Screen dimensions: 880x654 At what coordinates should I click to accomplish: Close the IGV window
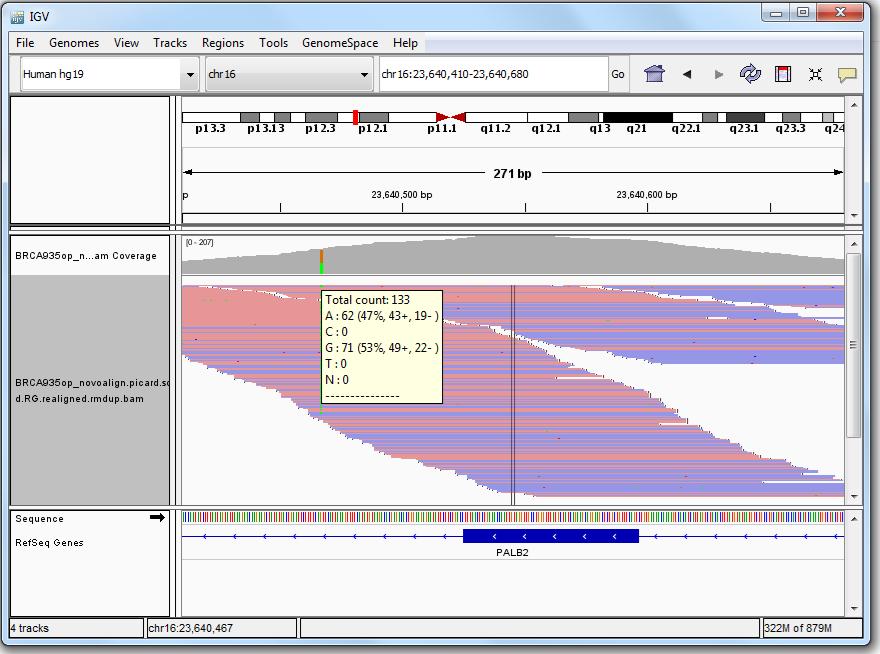coord(840,13)
